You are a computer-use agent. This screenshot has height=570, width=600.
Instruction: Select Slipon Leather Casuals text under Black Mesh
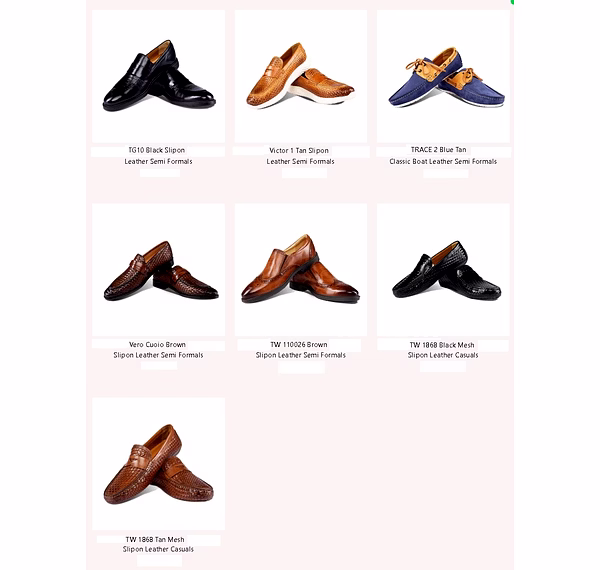[443, 355]
